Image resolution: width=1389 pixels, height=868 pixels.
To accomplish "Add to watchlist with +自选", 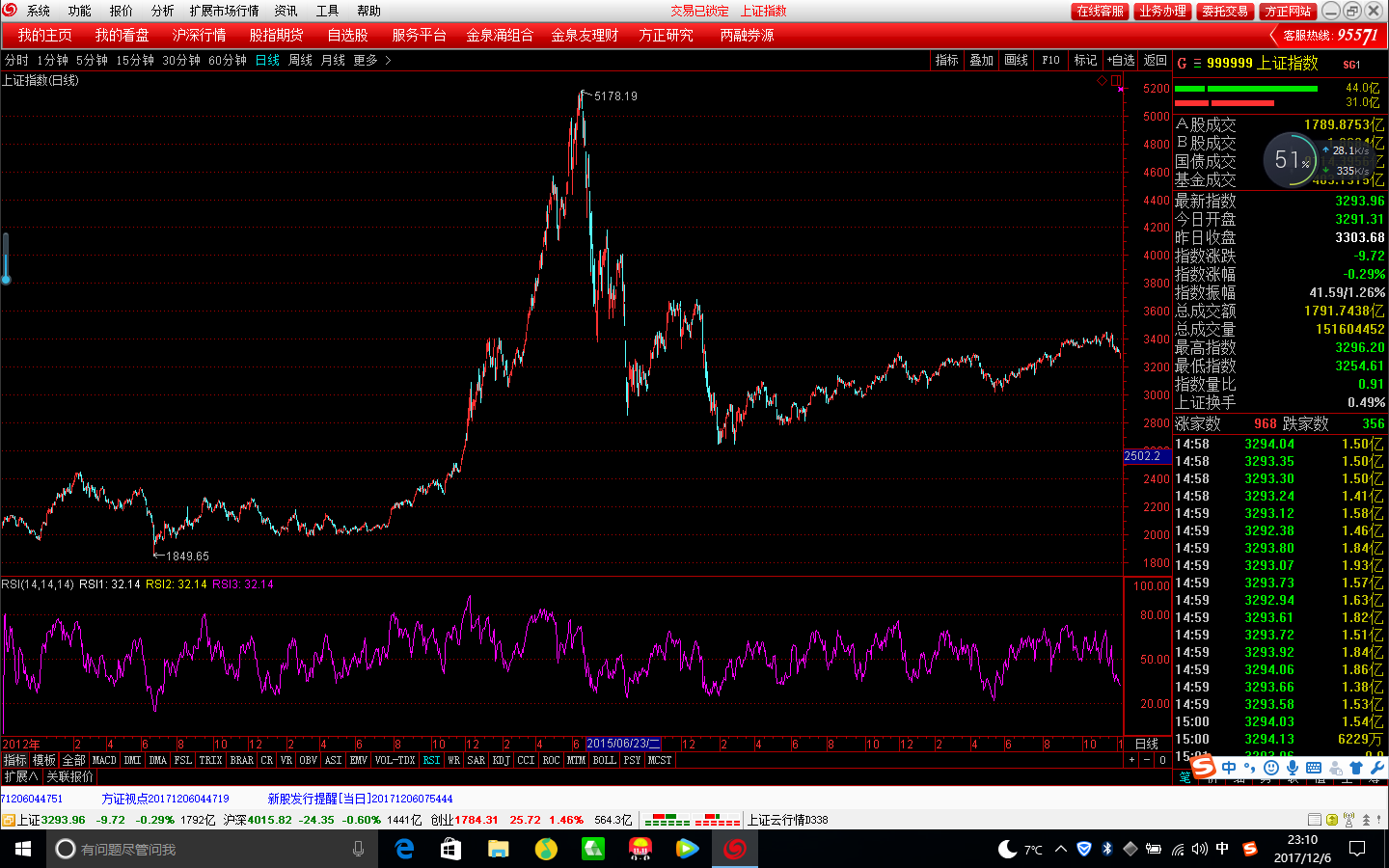I will [x=1121, y=60].
